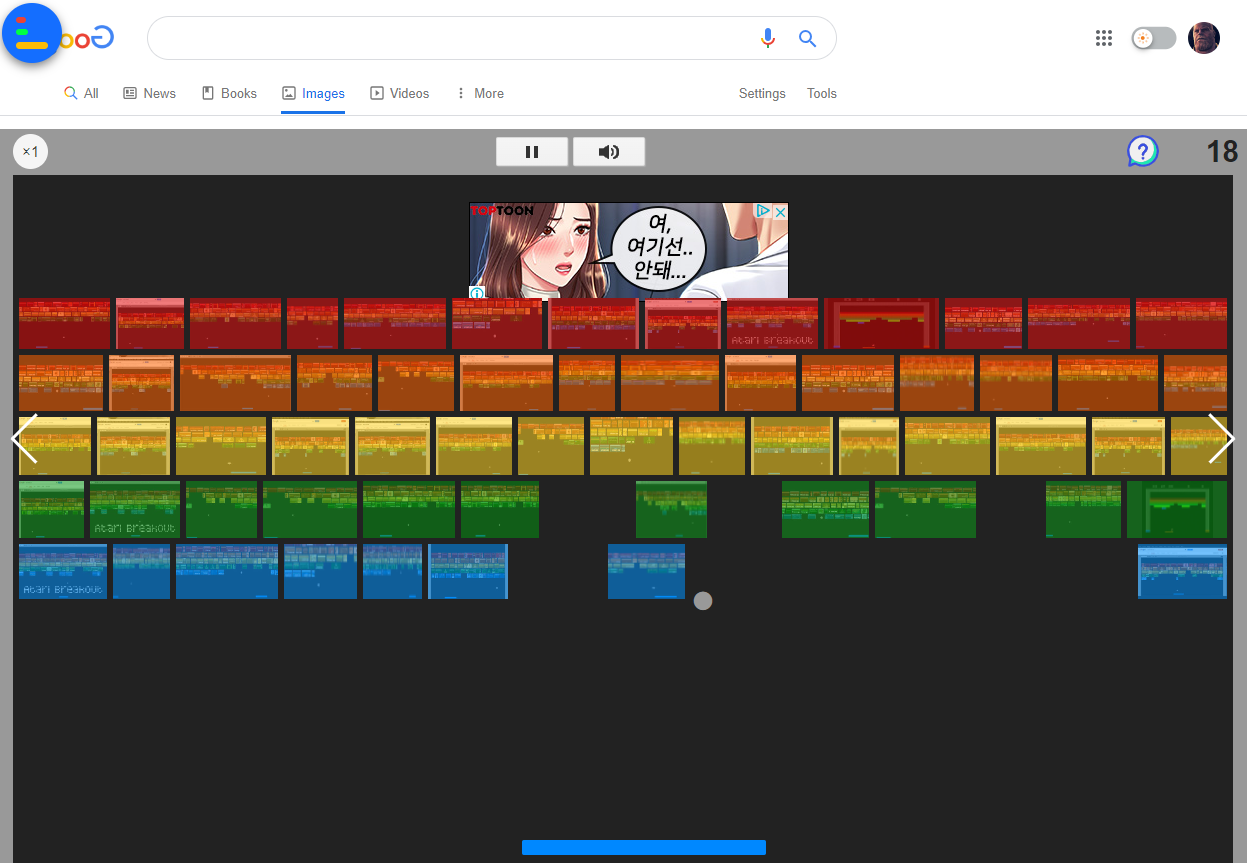This screenshot has width=1247, height=863.
Task: Switch to the Books tab
Action: click(x=229, y=93)
